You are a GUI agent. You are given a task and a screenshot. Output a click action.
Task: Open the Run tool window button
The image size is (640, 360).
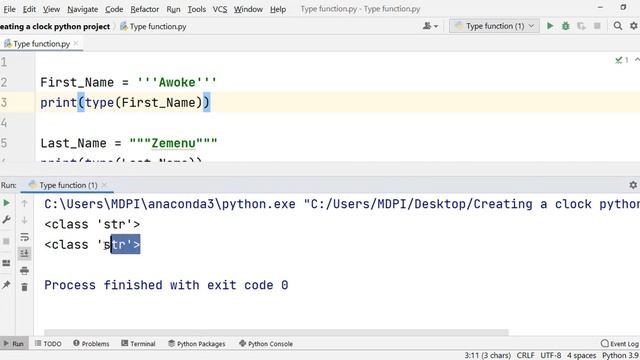click(14, 344)
